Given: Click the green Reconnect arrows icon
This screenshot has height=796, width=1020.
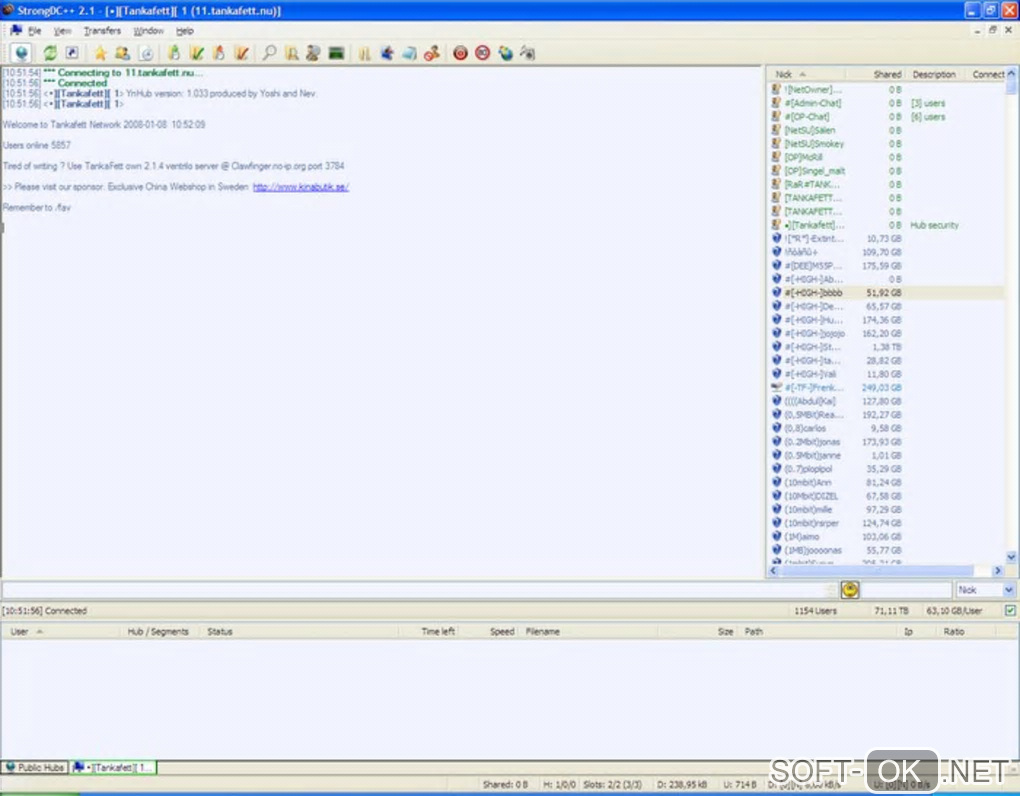Looking at the screenshot, I should click(50, 53).
